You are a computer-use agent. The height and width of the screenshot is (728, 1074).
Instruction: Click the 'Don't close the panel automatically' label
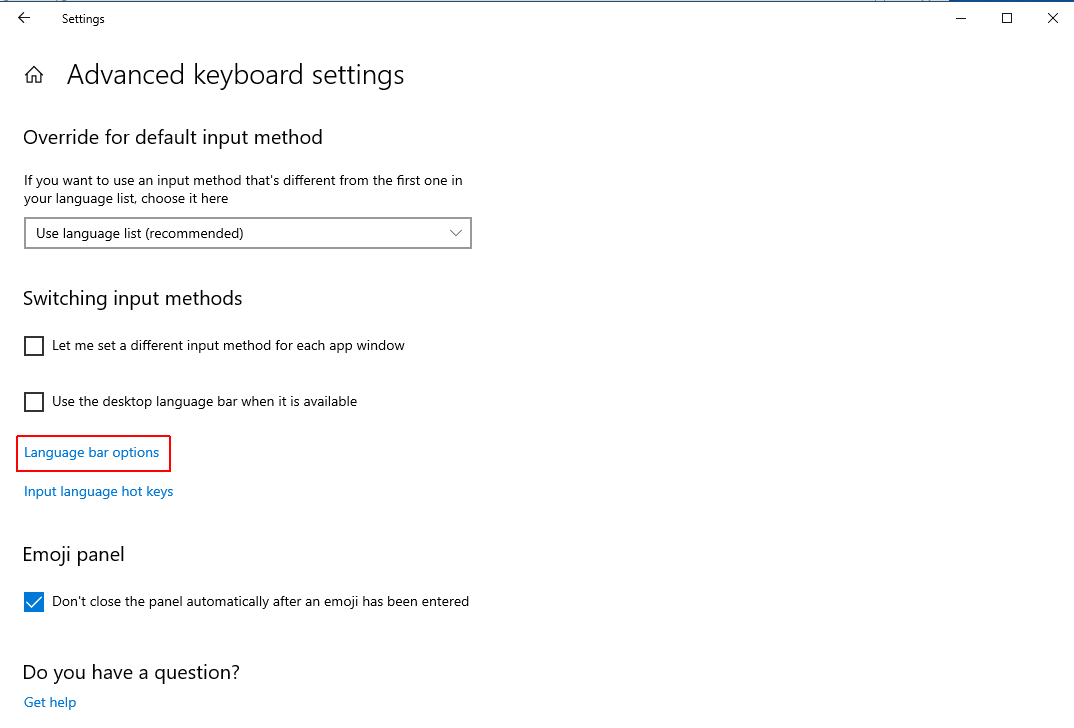click(x=260, y=601)
